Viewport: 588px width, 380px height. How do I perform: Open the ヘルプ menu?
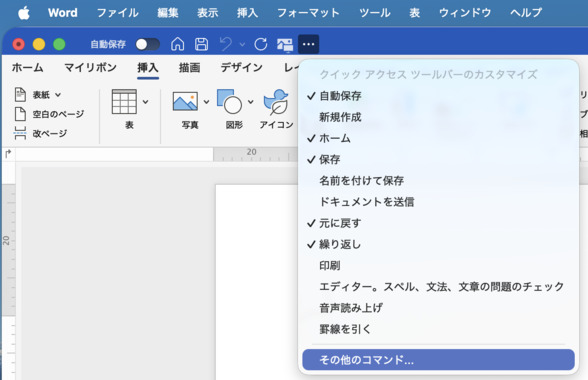[526, 13]
